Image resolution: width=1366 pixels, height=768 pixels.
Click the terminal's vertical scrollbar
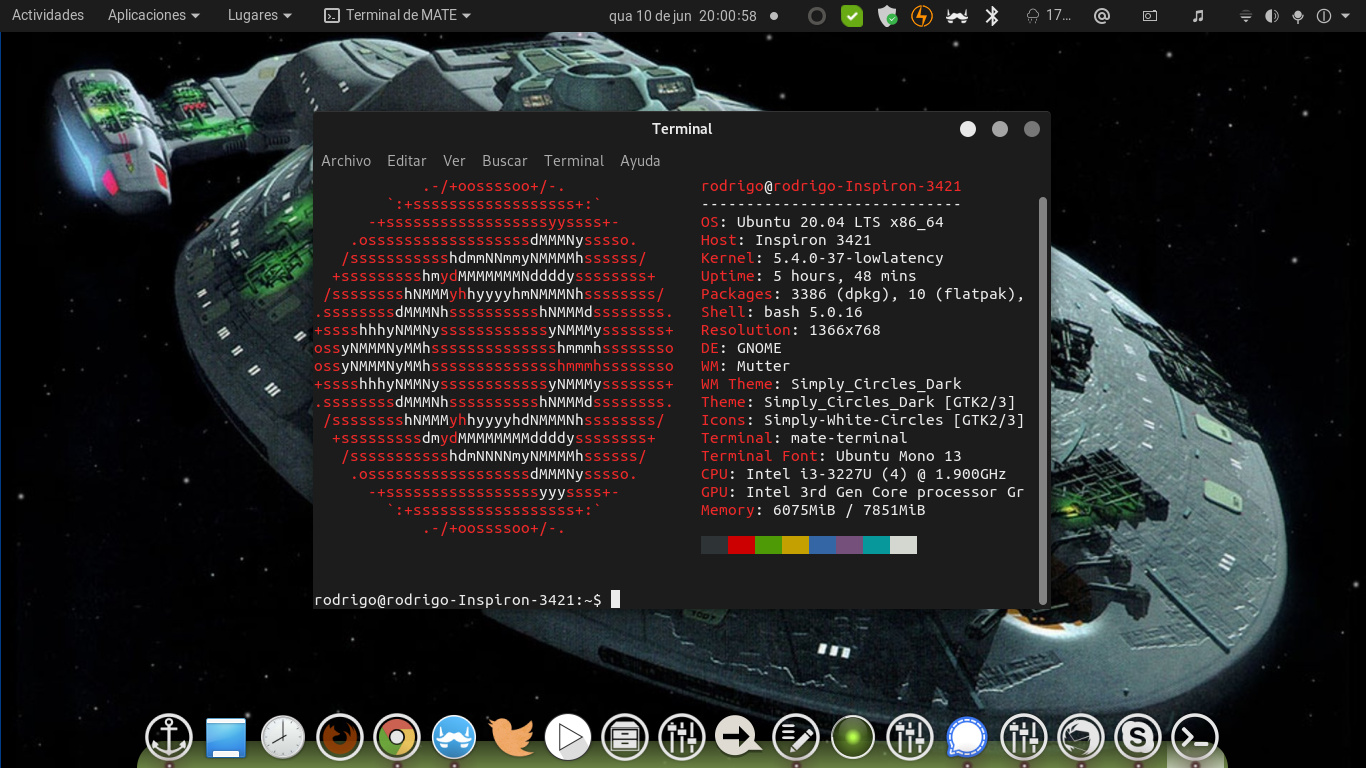[1043, 400]
